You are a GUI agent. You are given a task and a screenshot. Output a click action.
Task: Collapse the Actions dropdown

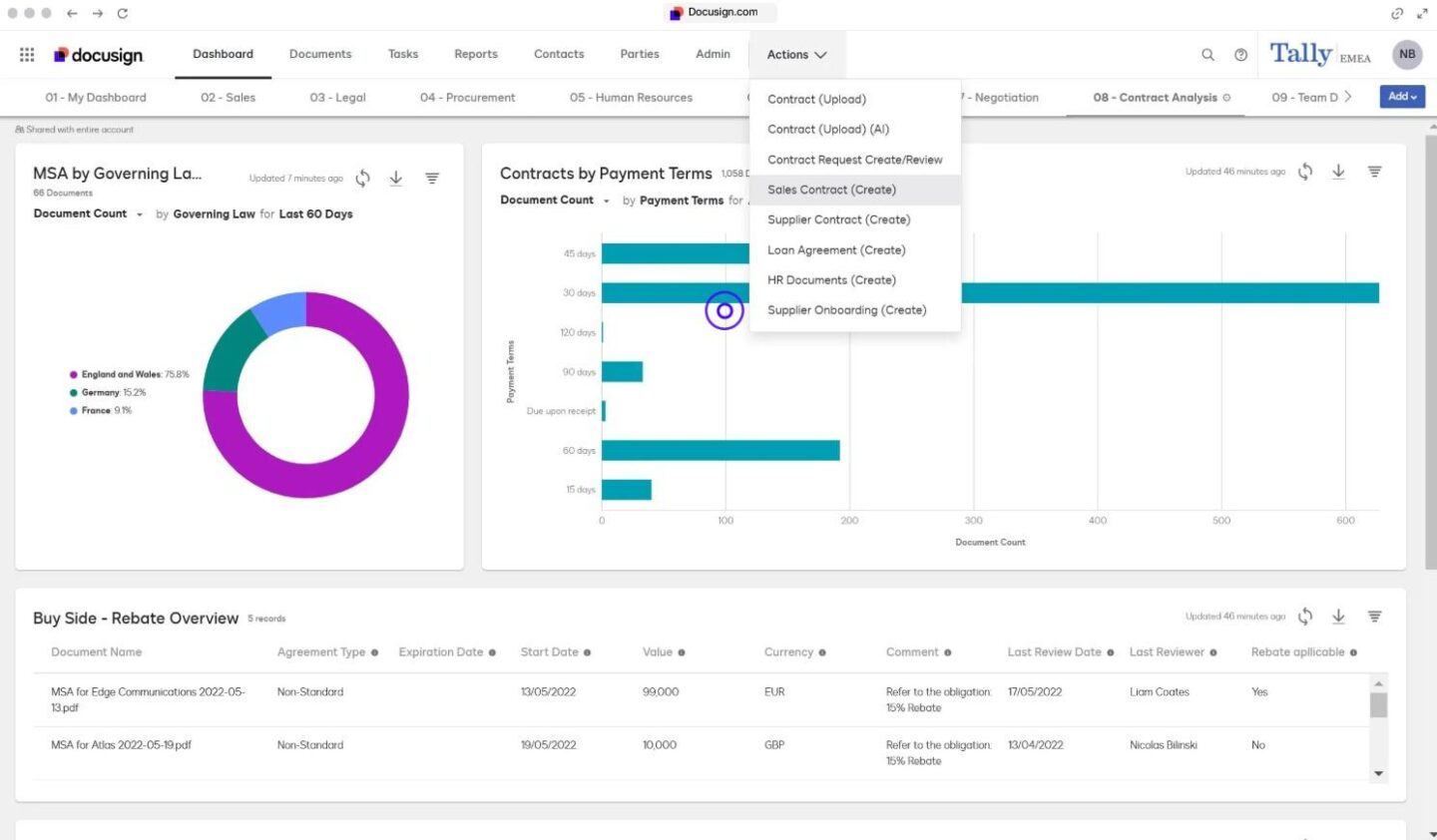796,54
